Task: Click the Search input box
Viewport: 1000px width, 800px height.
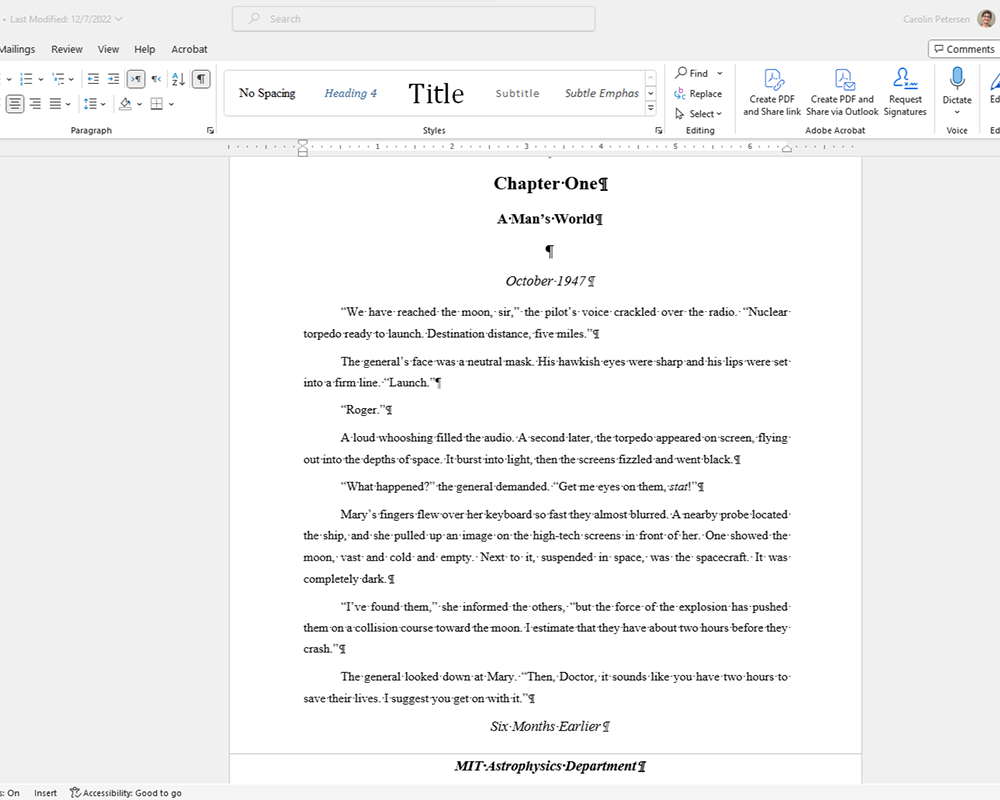Action: click(414, 19)
